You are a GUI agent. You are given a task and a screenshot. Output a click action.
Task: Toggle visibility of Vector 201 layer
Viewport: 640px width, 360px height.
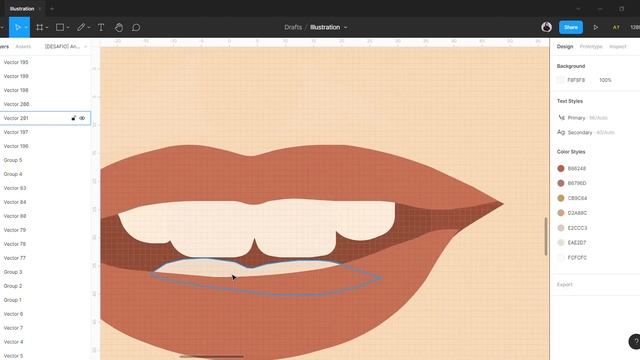(x=82, y=118)
